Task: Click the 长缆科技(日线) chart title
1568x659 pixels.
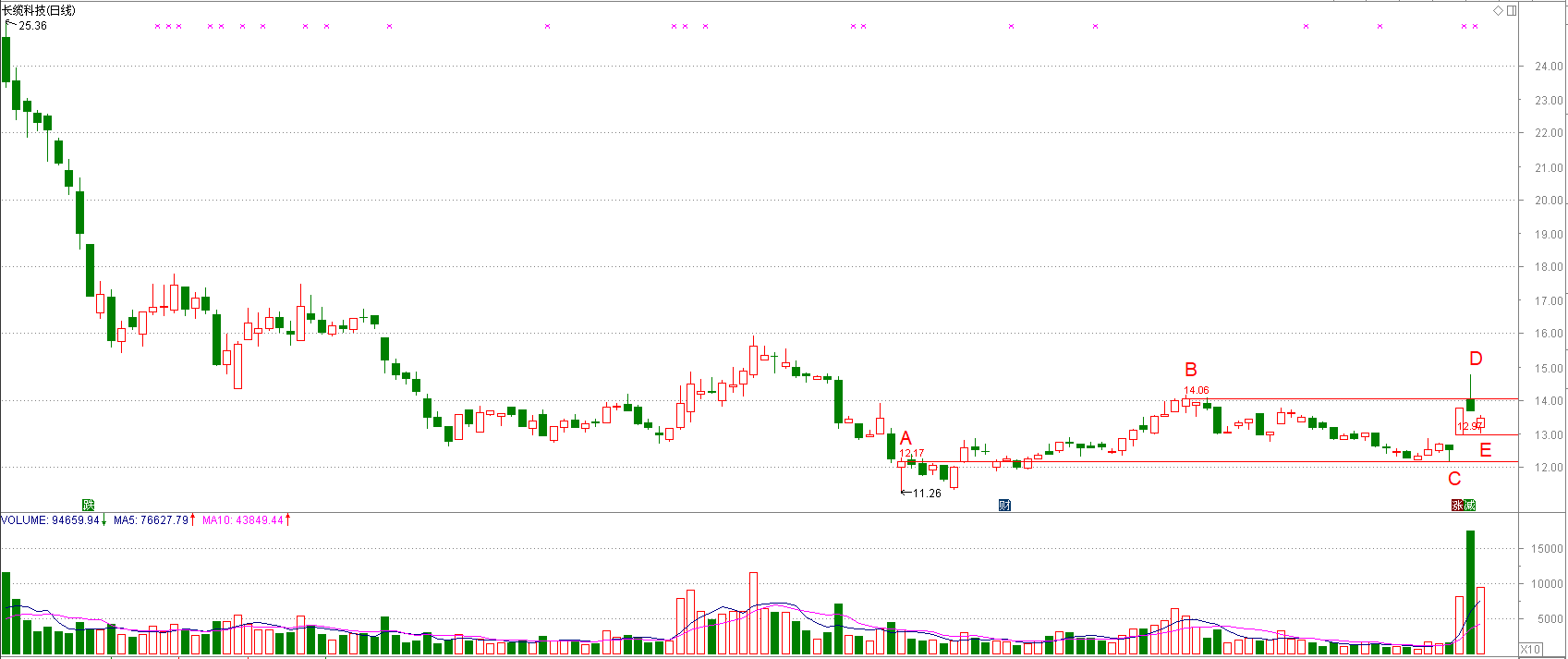Action: click(x=39, y=10)
